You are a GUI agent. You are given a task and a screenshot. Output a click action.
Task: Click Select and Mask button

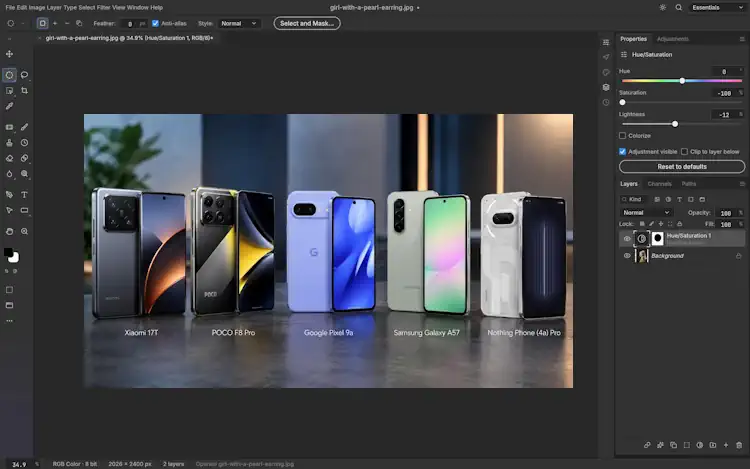click(x=307, y=23)
